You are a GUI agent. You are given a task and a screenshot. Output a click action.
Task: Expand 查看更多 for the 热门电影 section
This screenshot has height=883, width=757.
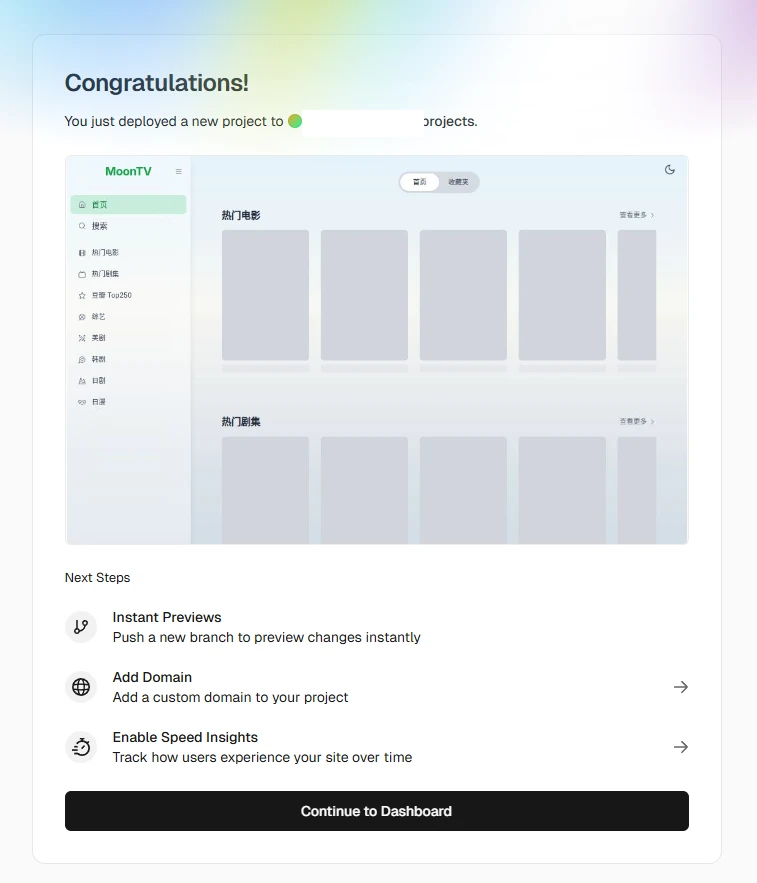click(636, 215)
